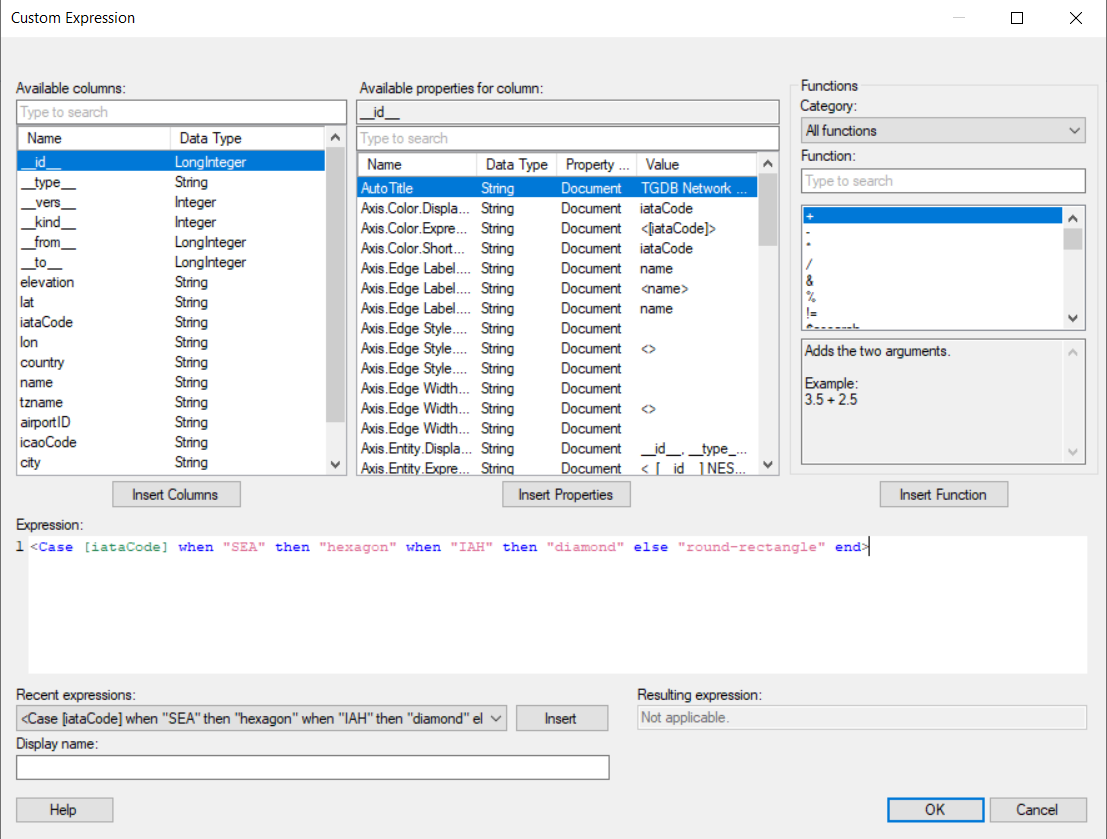The height and width of the screenshot is (839, 1107).
Task: Click into the Display name field
Action: pyautogui.click(x=312, y=767)
